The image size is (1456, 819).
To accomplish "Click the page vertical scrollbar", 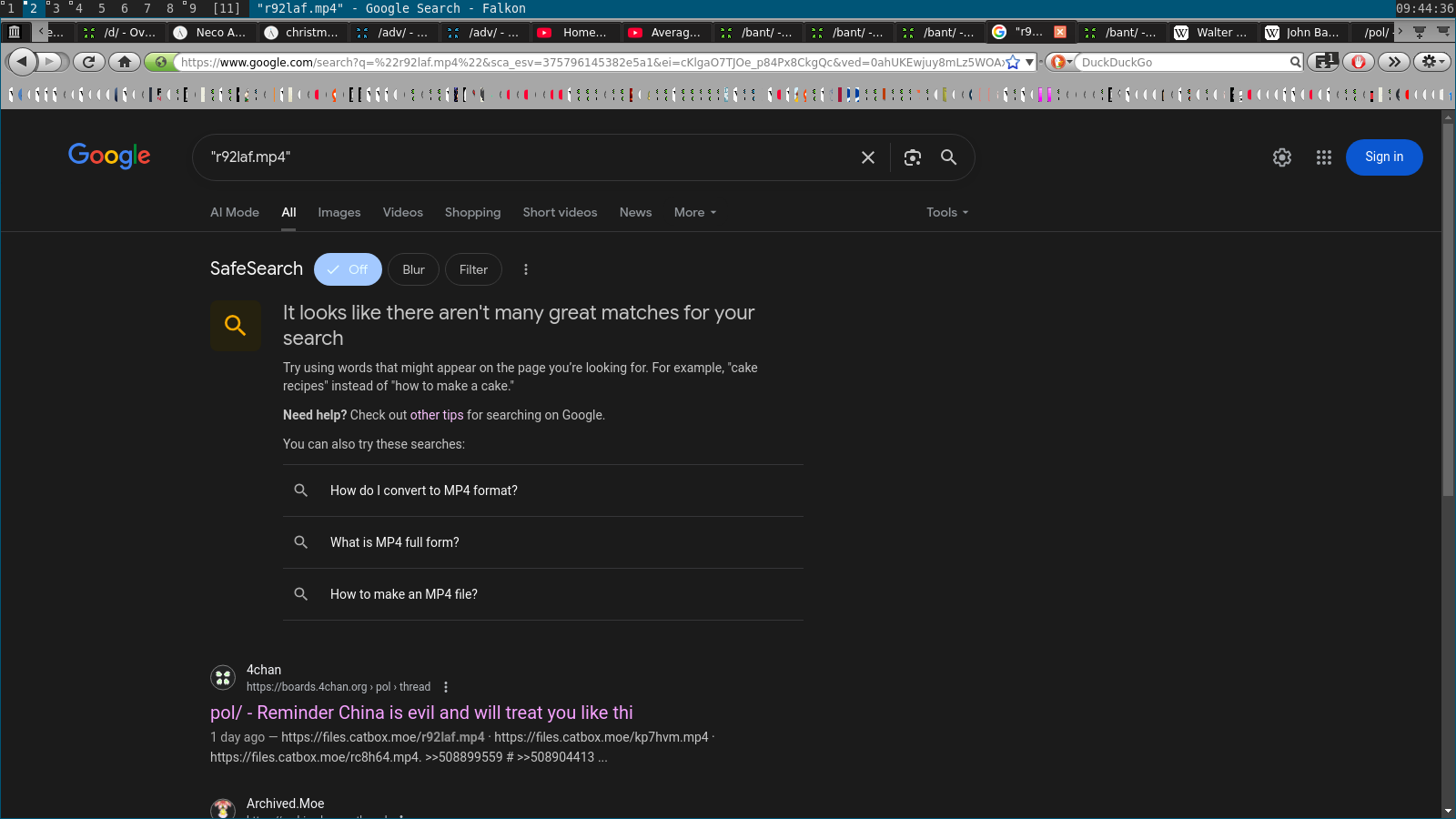I will pyautogui.click(x=1448, y=309).
